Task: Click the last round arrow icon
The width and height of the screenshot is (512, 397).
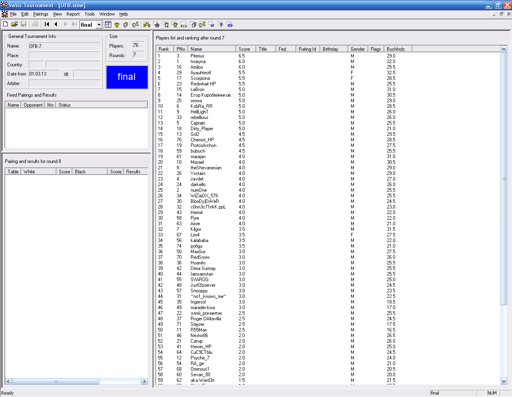Action: (74, 24)
